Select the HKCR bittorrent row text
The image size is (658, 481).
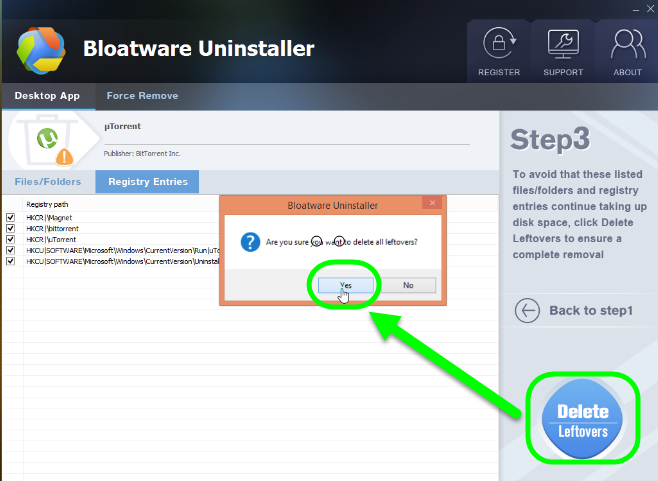(x=52, y=229)
